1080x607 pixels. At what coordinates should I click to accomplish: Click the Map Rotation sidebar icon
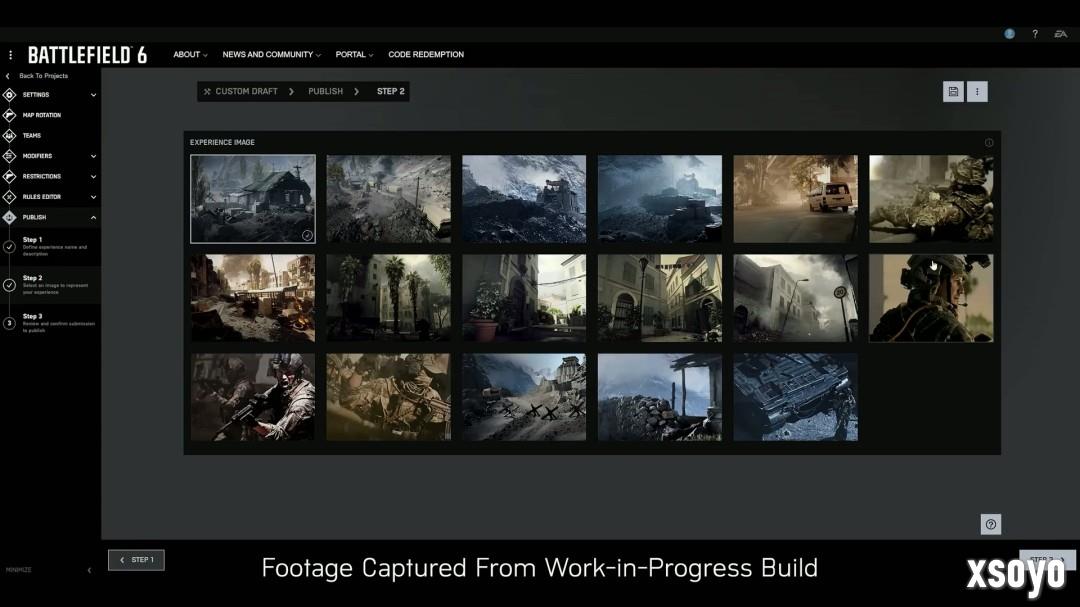(10, 115)
